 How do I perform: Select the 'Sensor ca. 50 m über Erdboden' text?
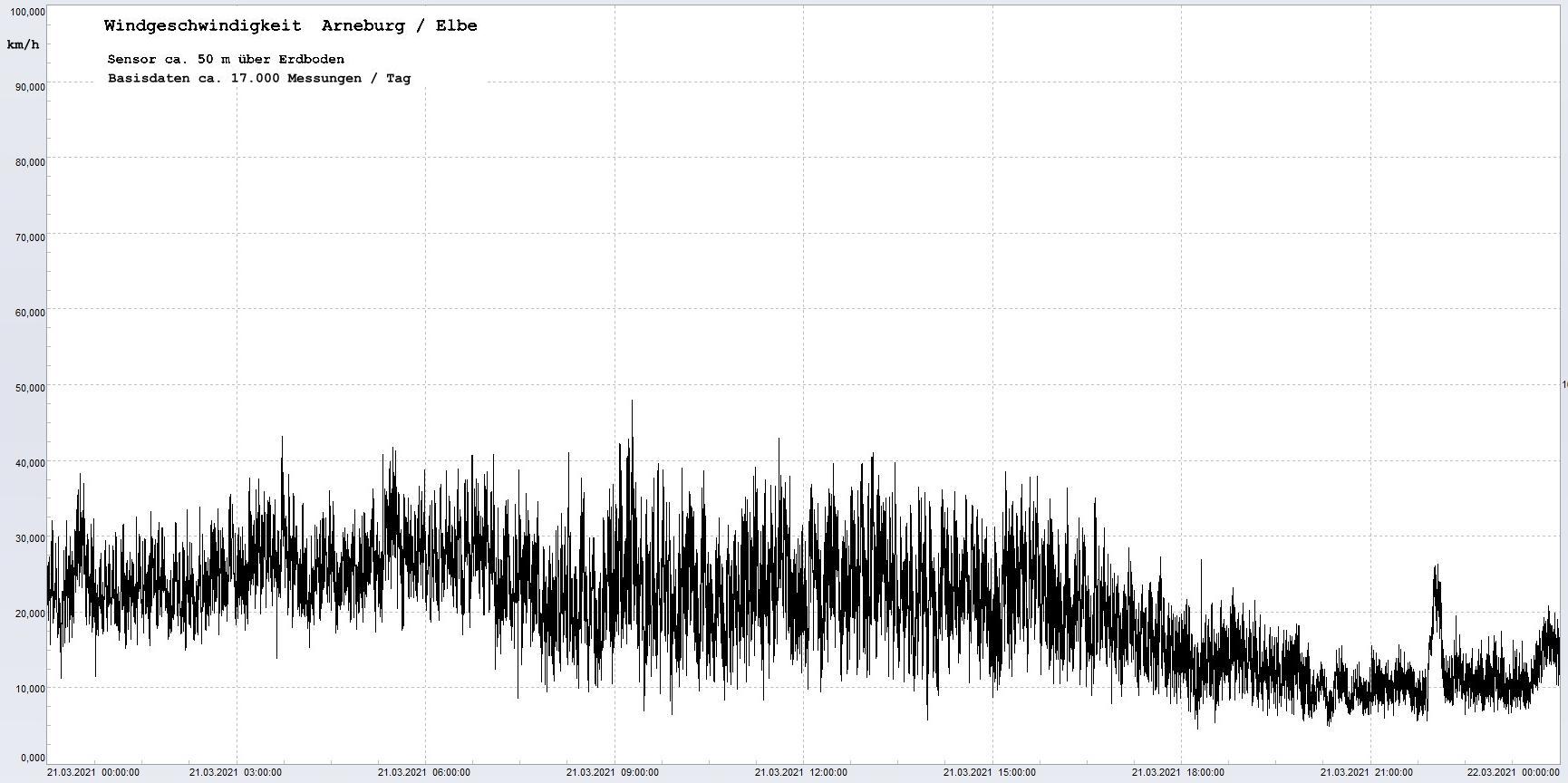(226, 60)
